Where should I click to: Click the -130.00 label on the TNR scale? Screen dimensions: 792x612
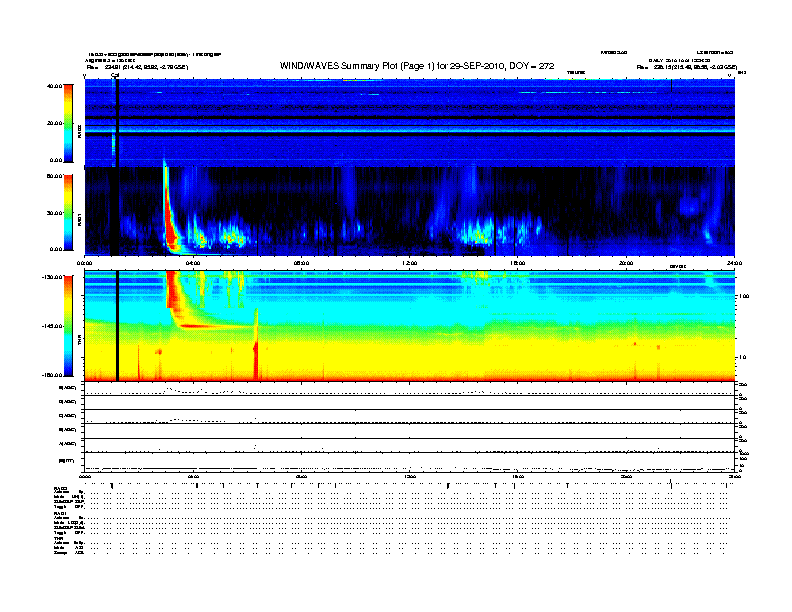[x=53, y=277]
